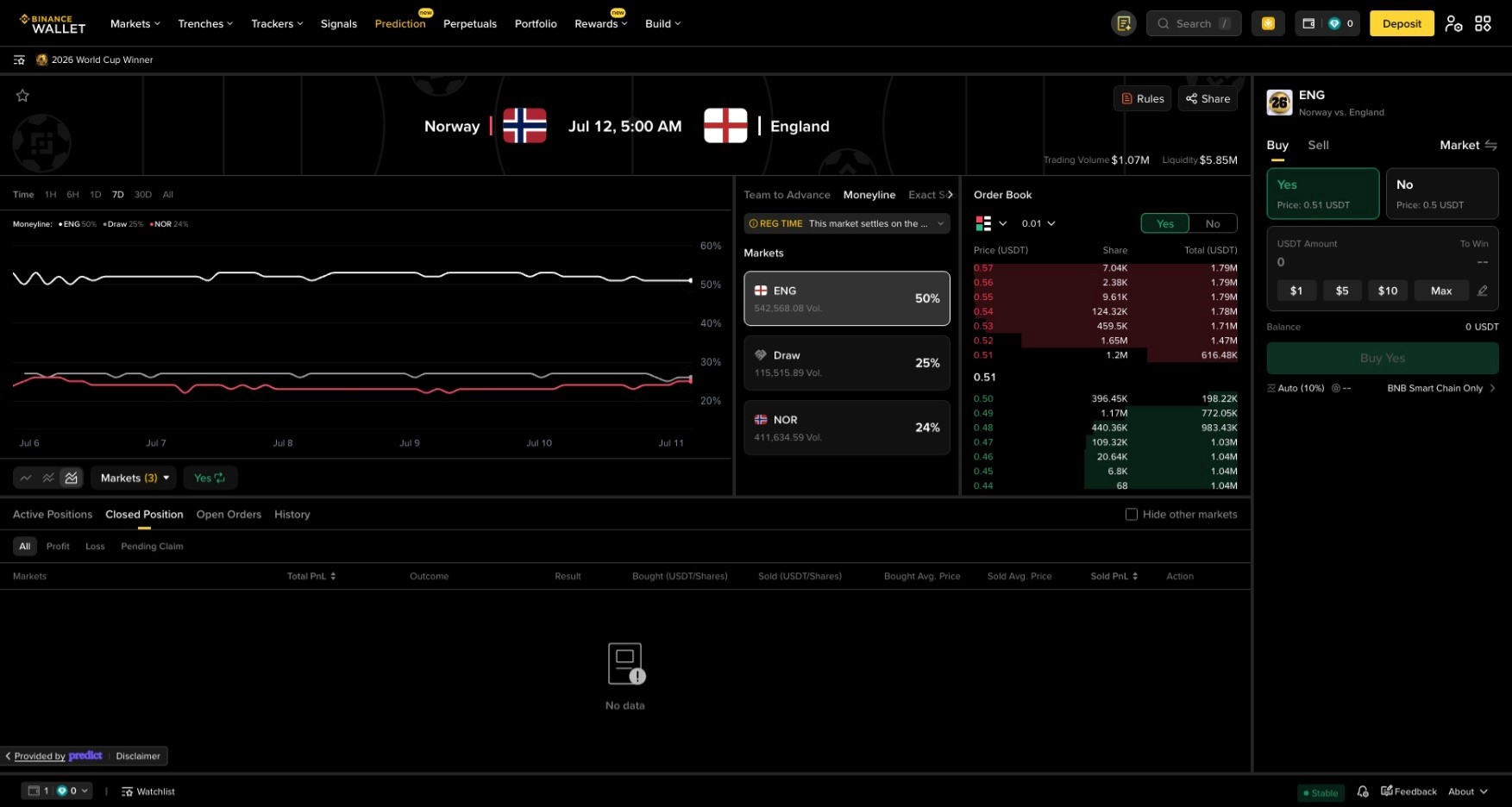Open the wallet icon in header
This screenshot has height=807, width=1512.
click(x=1308, y=23)
